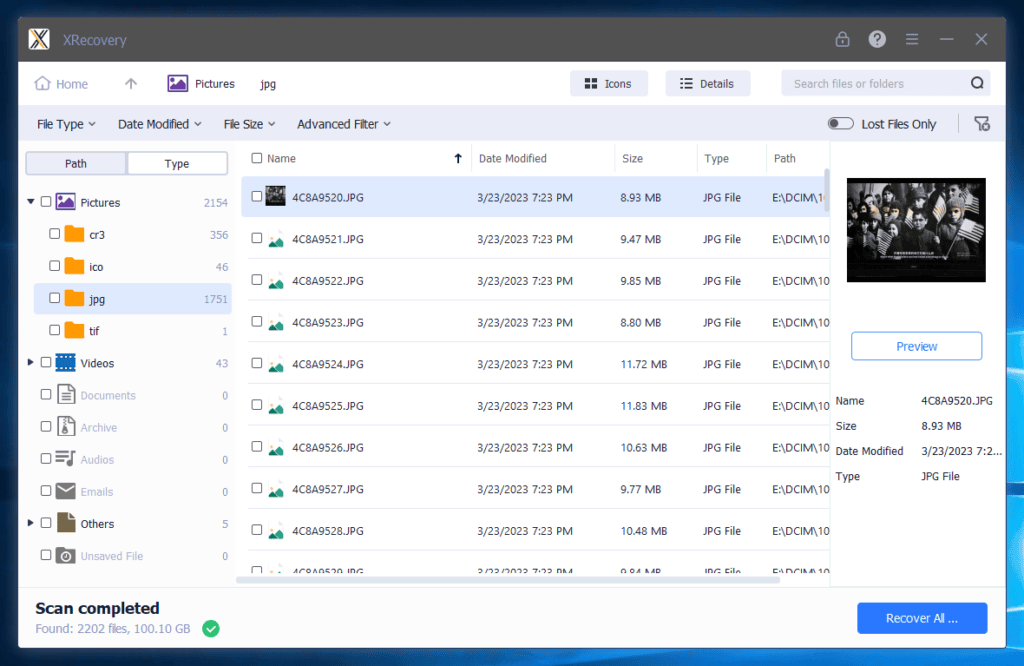
Task: Click the preview thumbnail image
Action: [x=916, y=230]
